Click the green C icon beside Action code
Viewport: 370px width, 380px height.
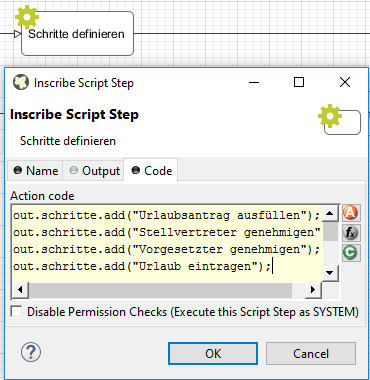[351, 253]
